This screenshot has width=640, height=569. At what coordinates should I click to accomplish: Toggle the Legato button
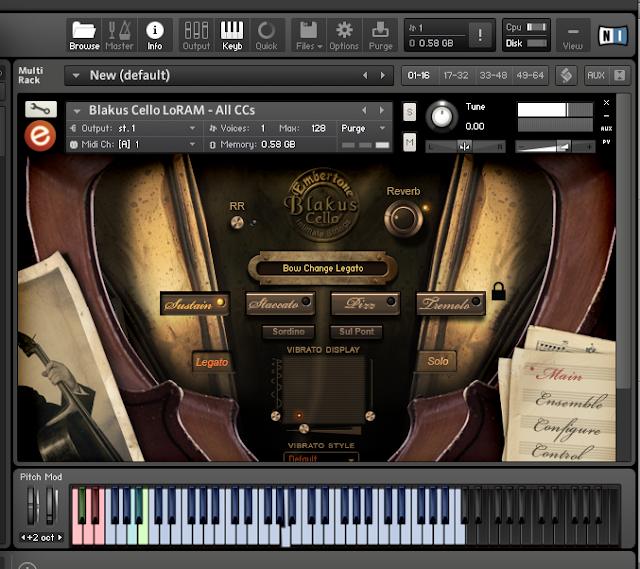212,362
